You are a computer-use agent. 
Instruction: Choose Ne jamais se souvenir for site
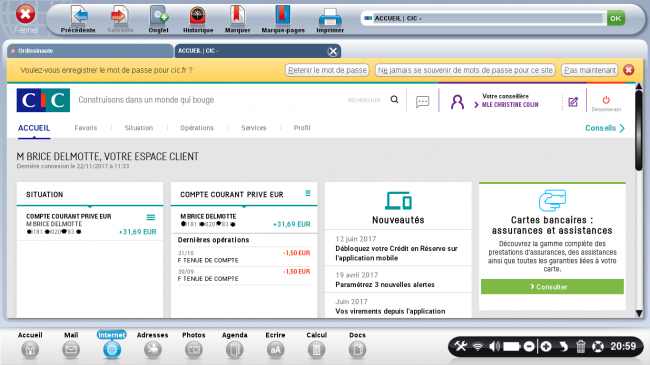[465, 70]
